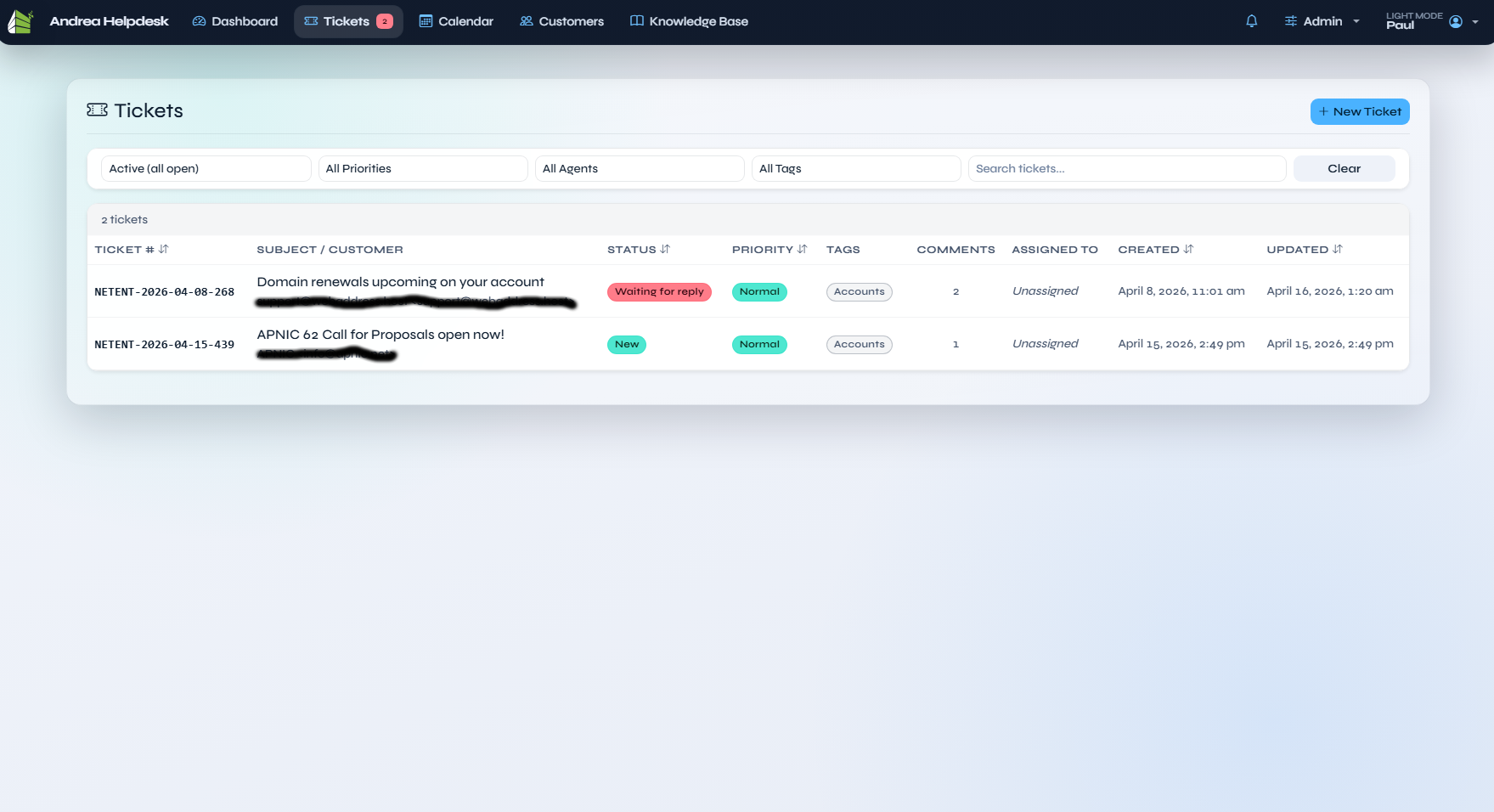Open the All Tags filter dropdown
Screen dimensions: 1494x812
point(855,169)
